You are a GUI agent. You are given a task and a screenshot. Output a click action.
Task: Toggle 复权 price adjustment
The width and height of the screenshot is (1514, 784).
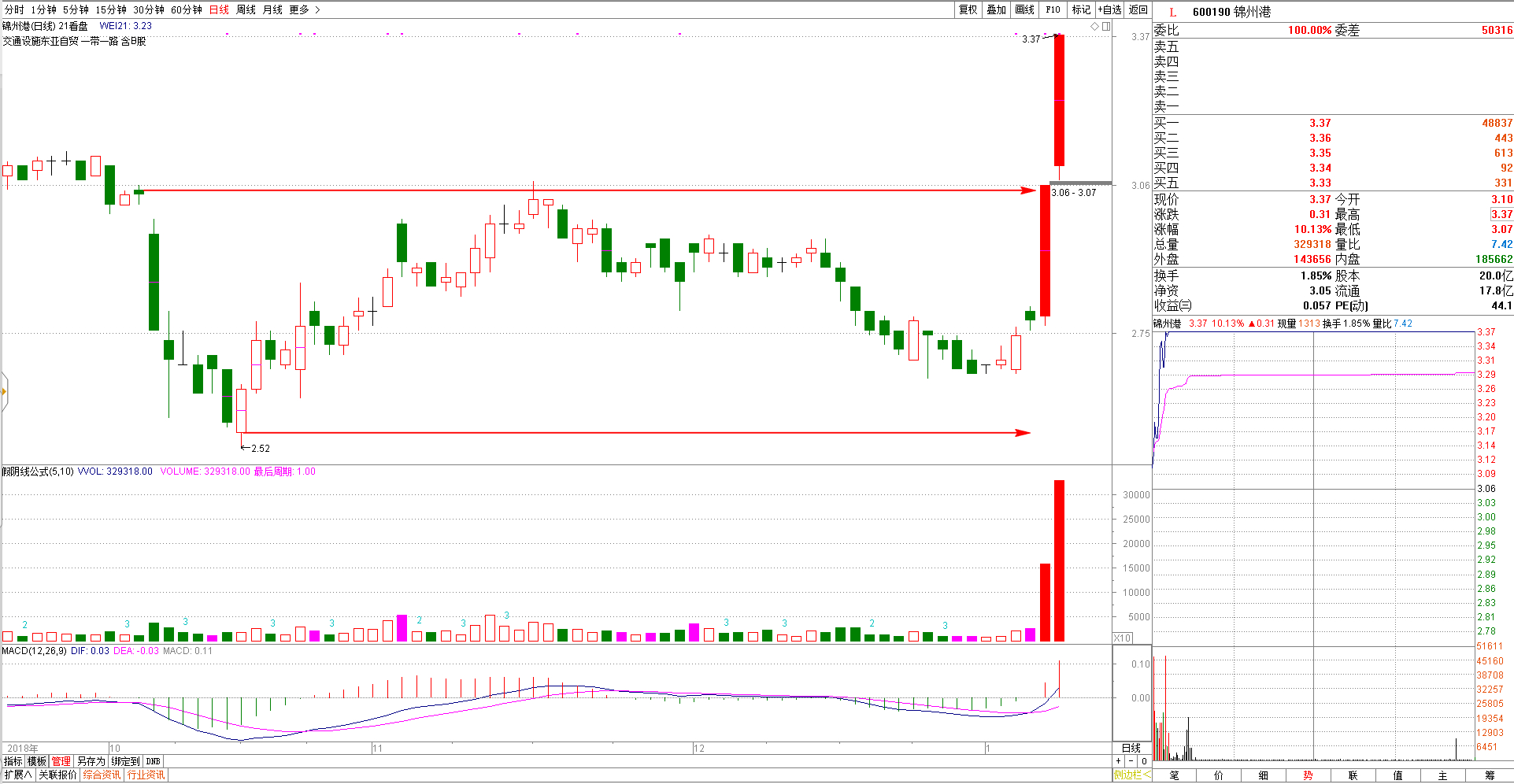(x=968, y=9)
